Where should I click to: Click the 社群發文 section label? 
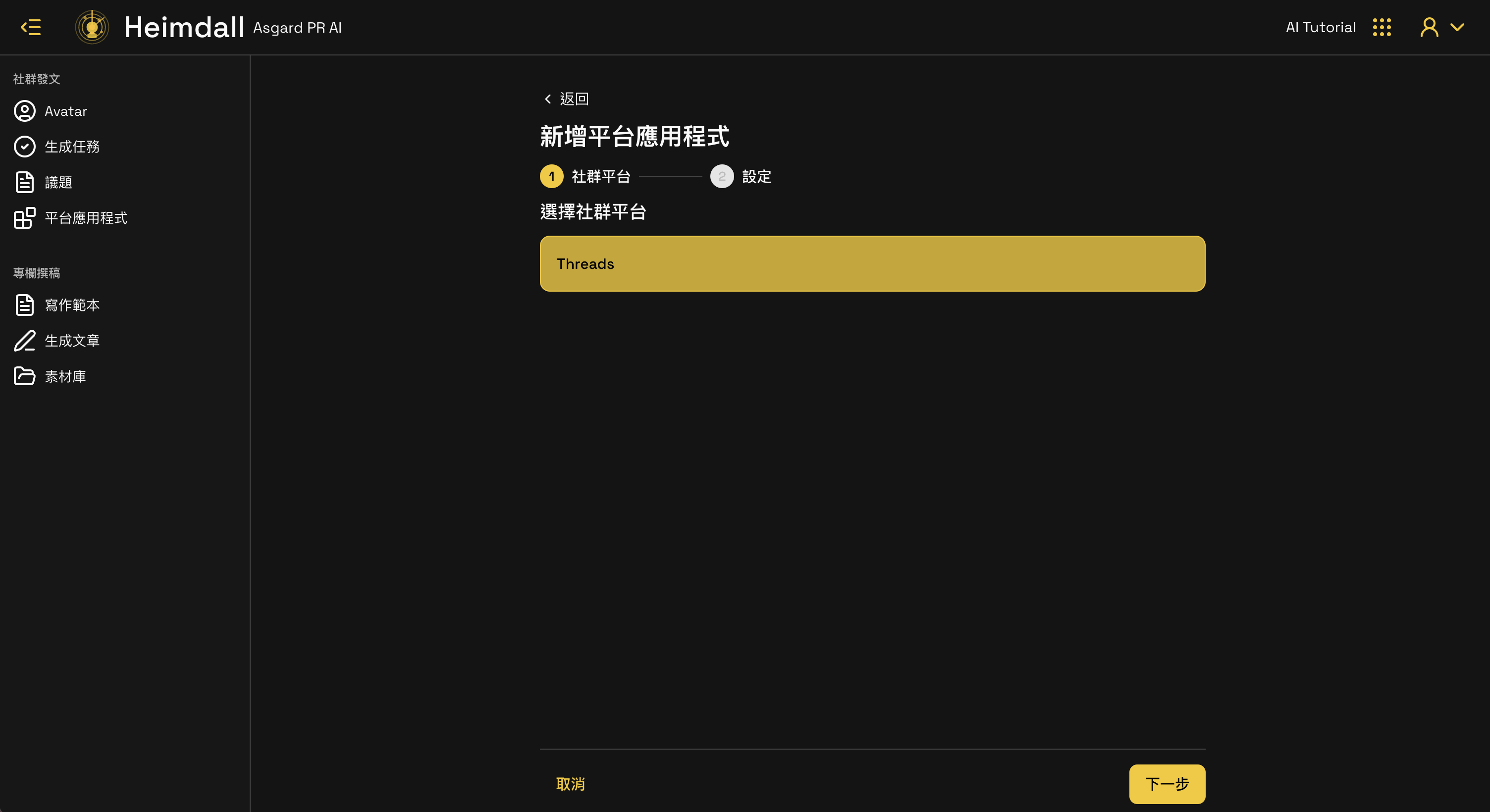point(37,79)
